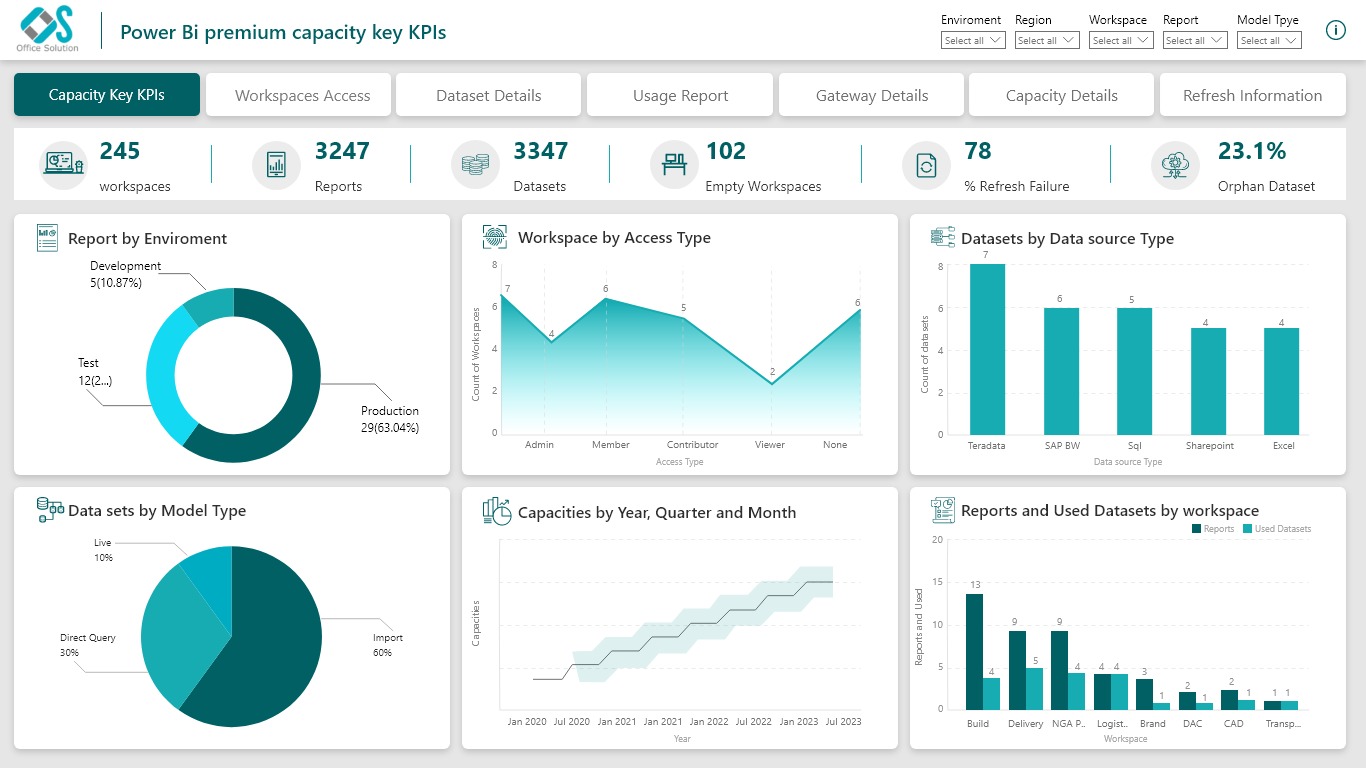The height and width of the screenshot is (768, 1366).
Task: Click the Datasets KPI database icon
Action: [475, 164]
